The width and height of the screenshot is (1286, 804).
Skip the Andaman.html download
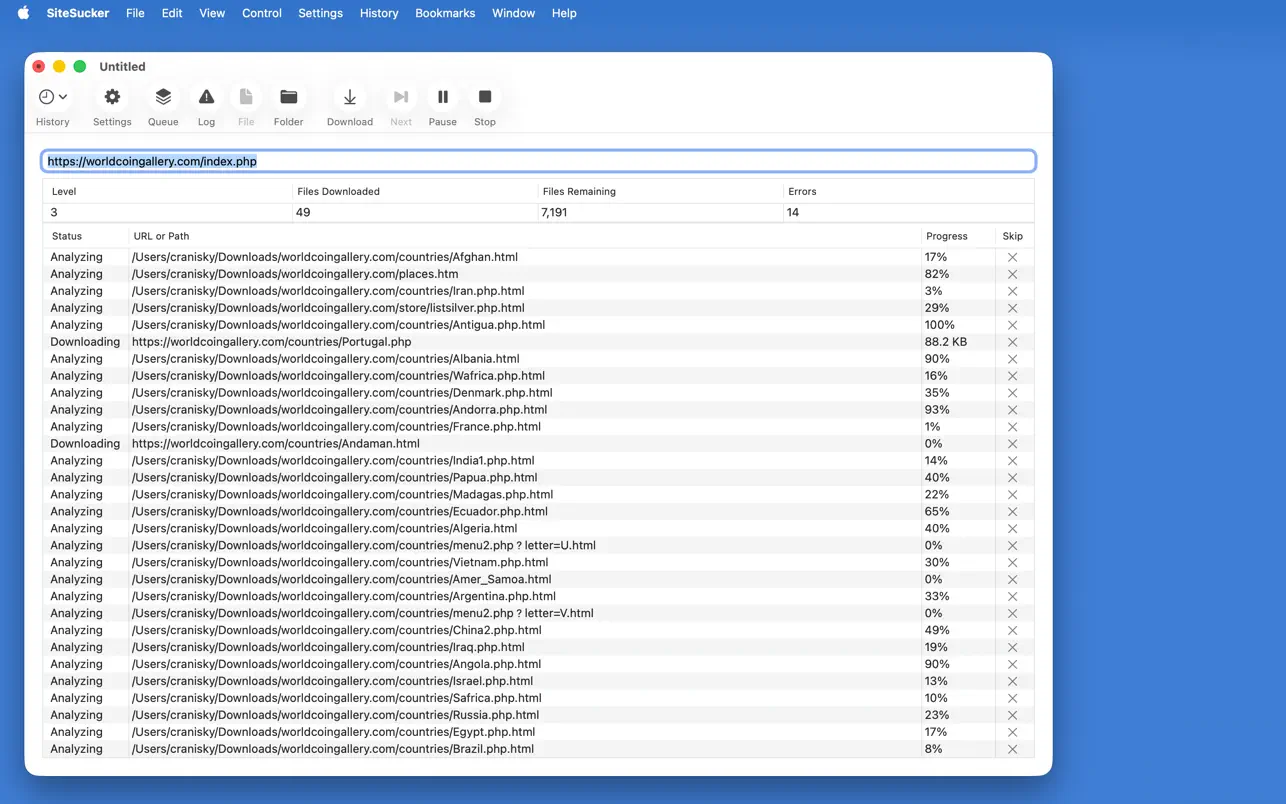[1012, 444]
